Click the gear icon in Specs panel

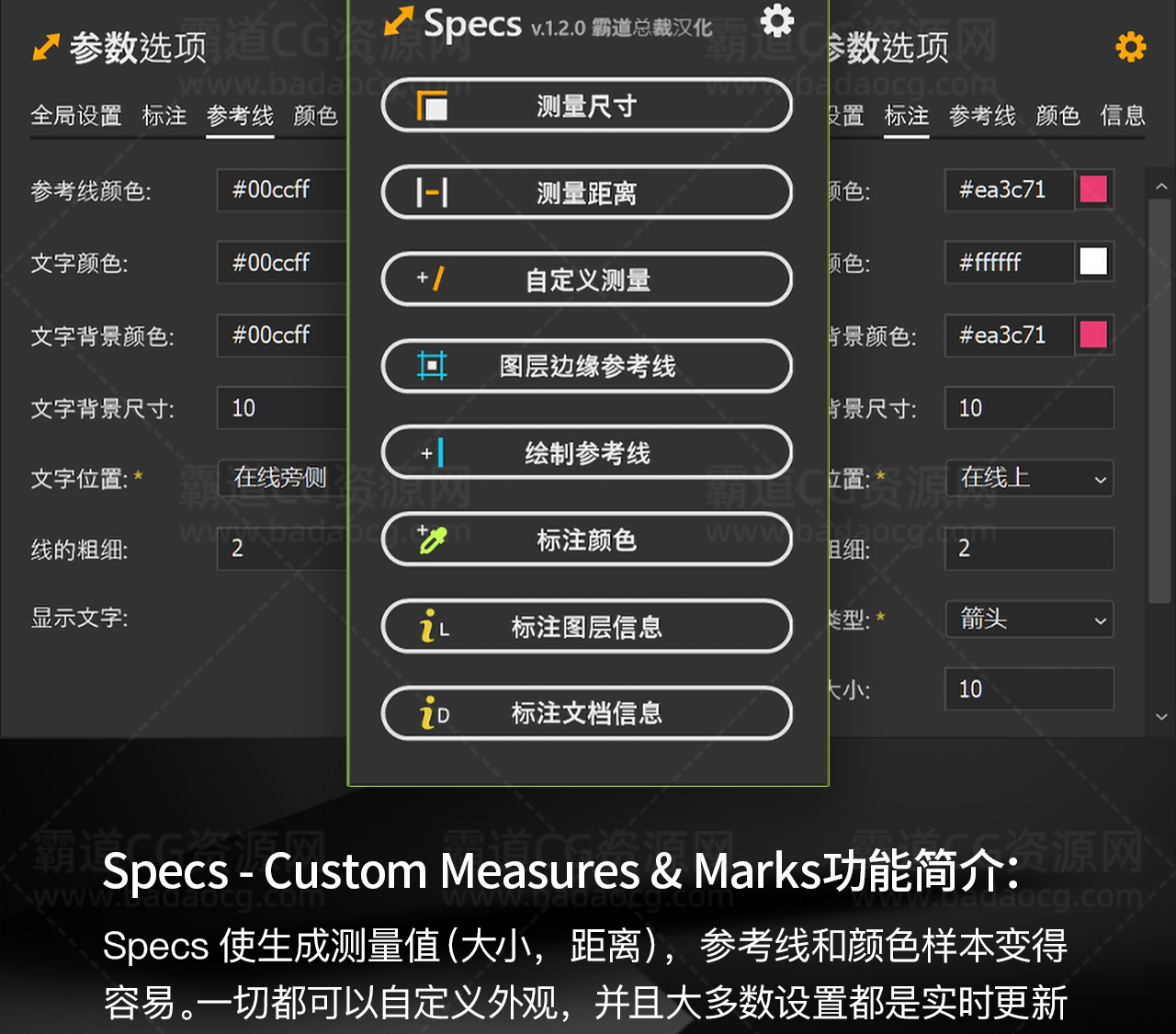click(776, 20)
